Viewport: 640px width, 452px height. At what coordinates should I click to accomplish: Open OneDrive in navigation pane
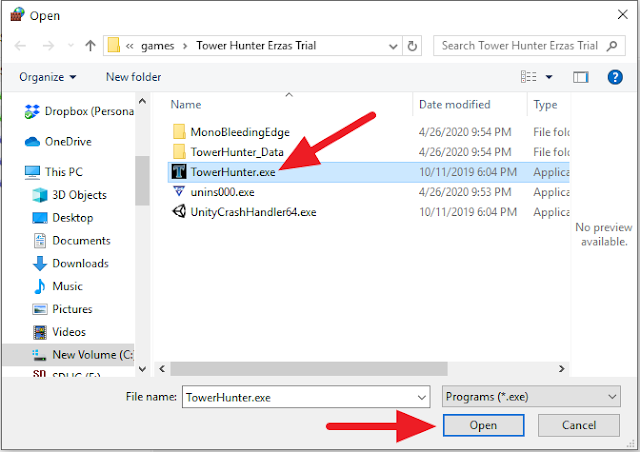click(x=58, y=142)
